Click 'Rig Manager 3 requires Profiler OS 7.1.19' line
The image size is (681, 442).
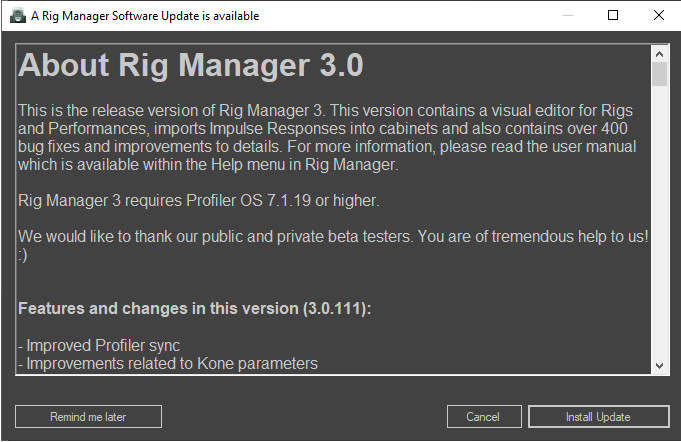[199, 201]
